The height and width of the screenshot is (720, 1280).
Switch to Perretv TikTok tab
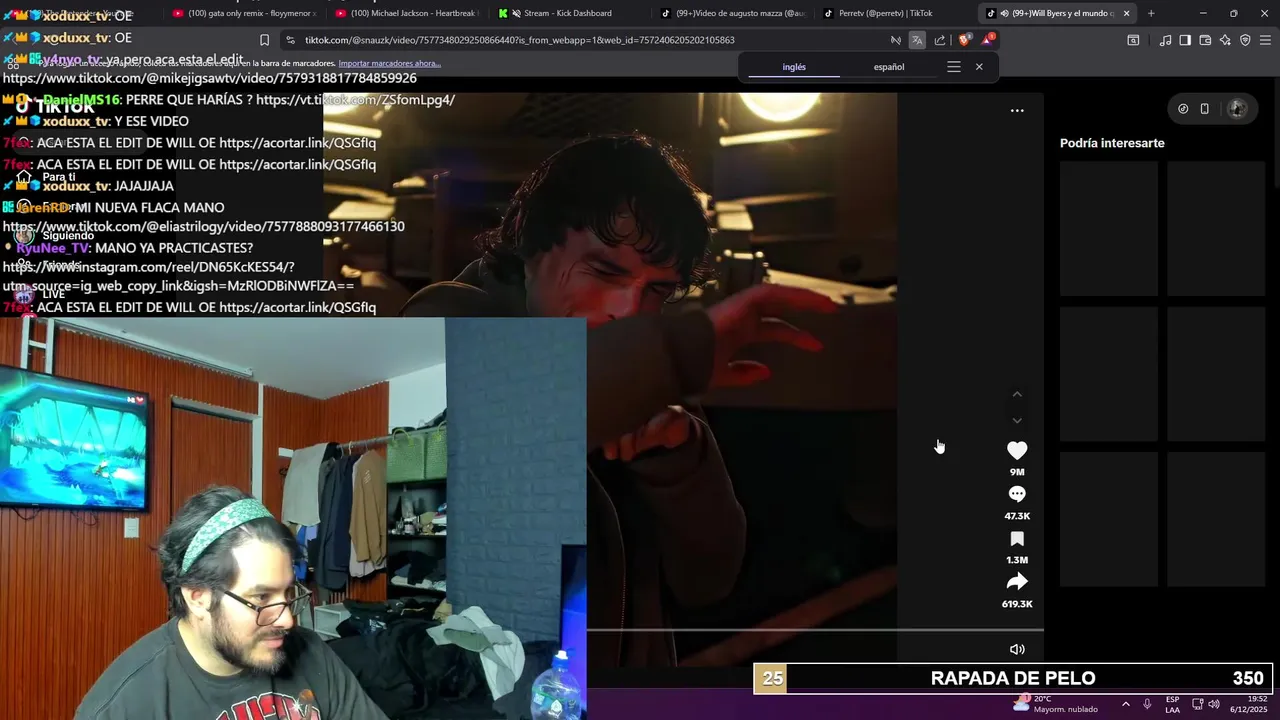click(897, 13)
